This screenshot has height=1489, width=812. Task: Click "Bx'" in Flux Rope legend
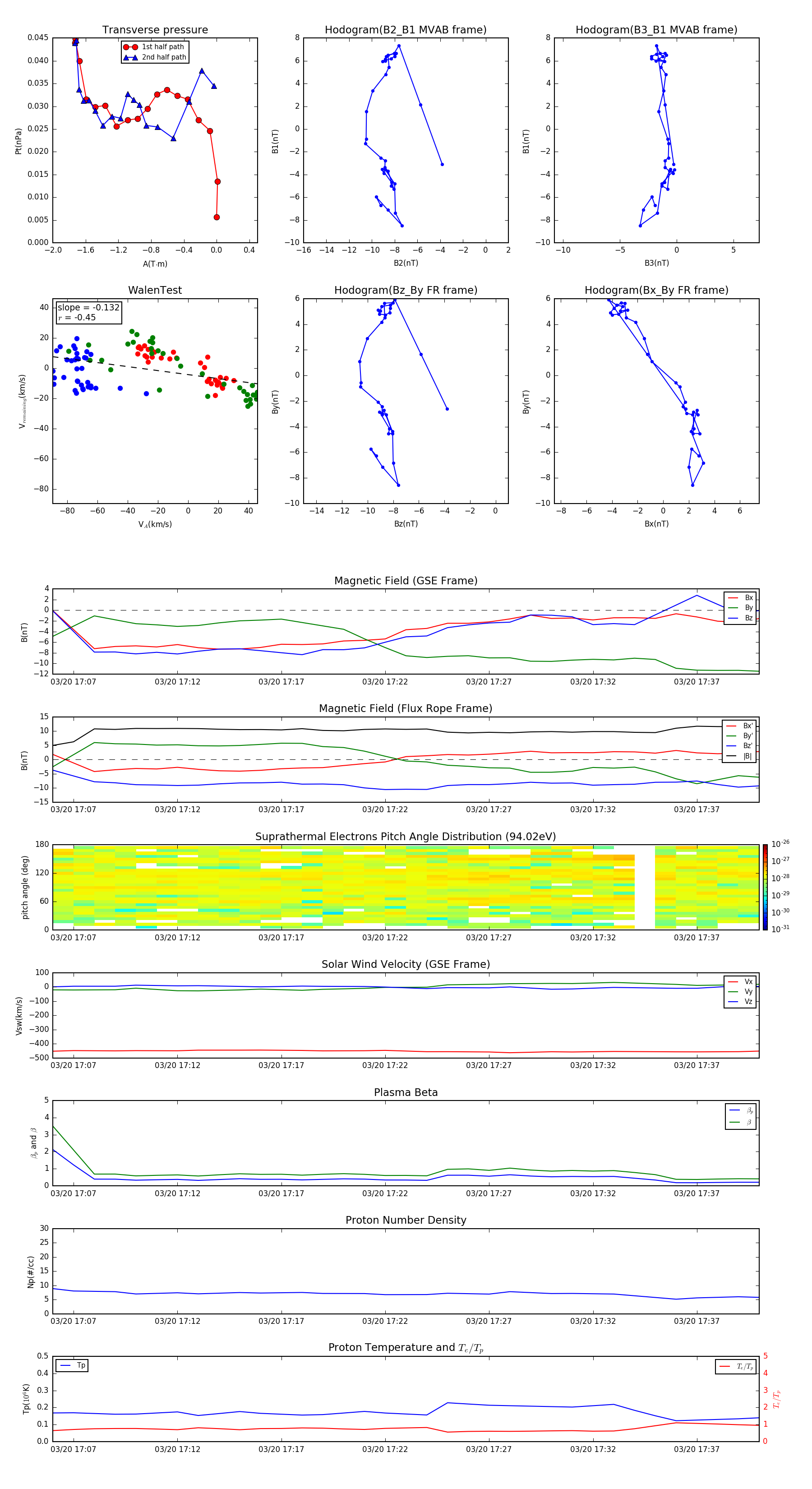(x=740, y=726)
